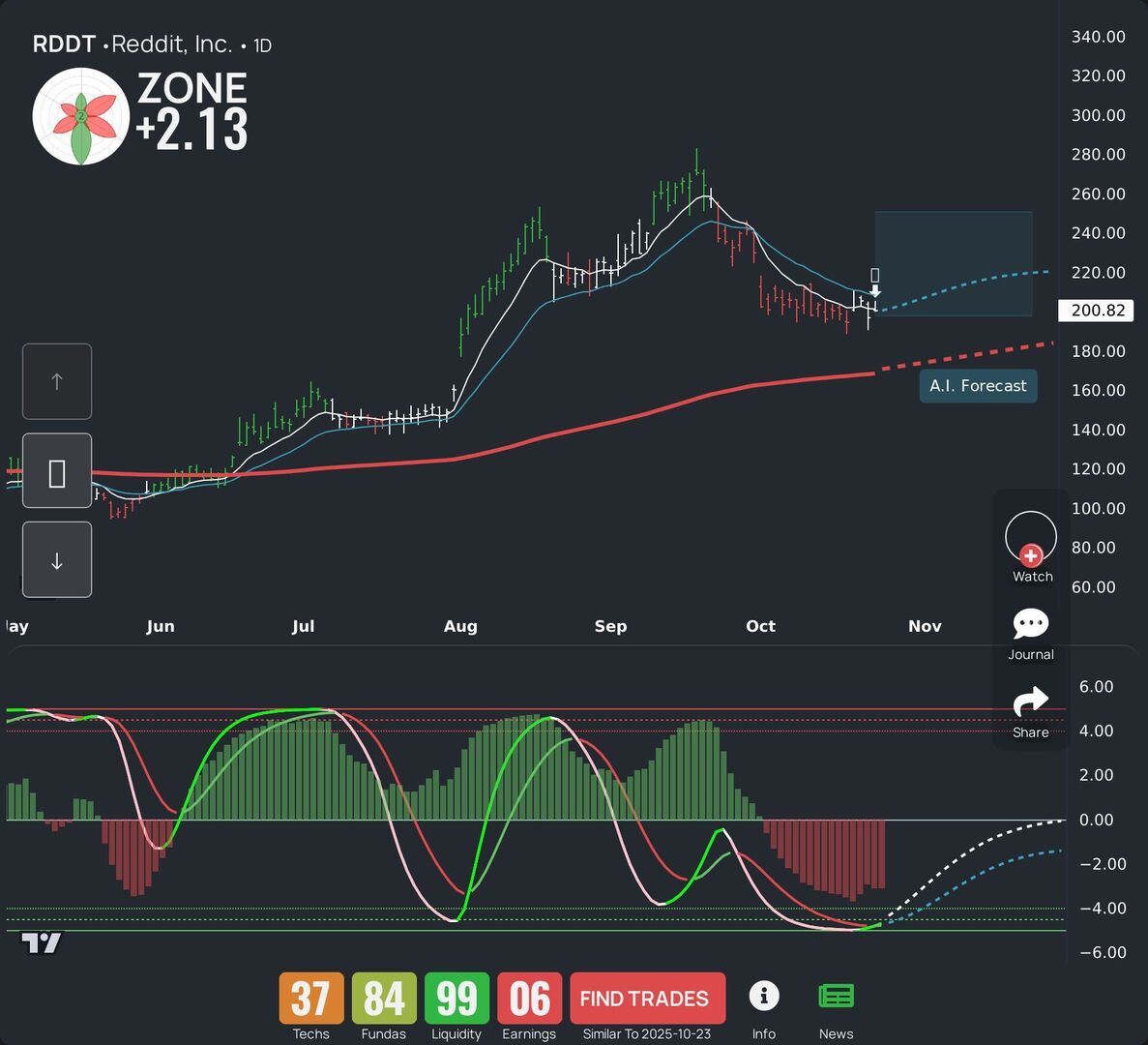
Task: Click the down arrow navigation button
Action: 57,560
